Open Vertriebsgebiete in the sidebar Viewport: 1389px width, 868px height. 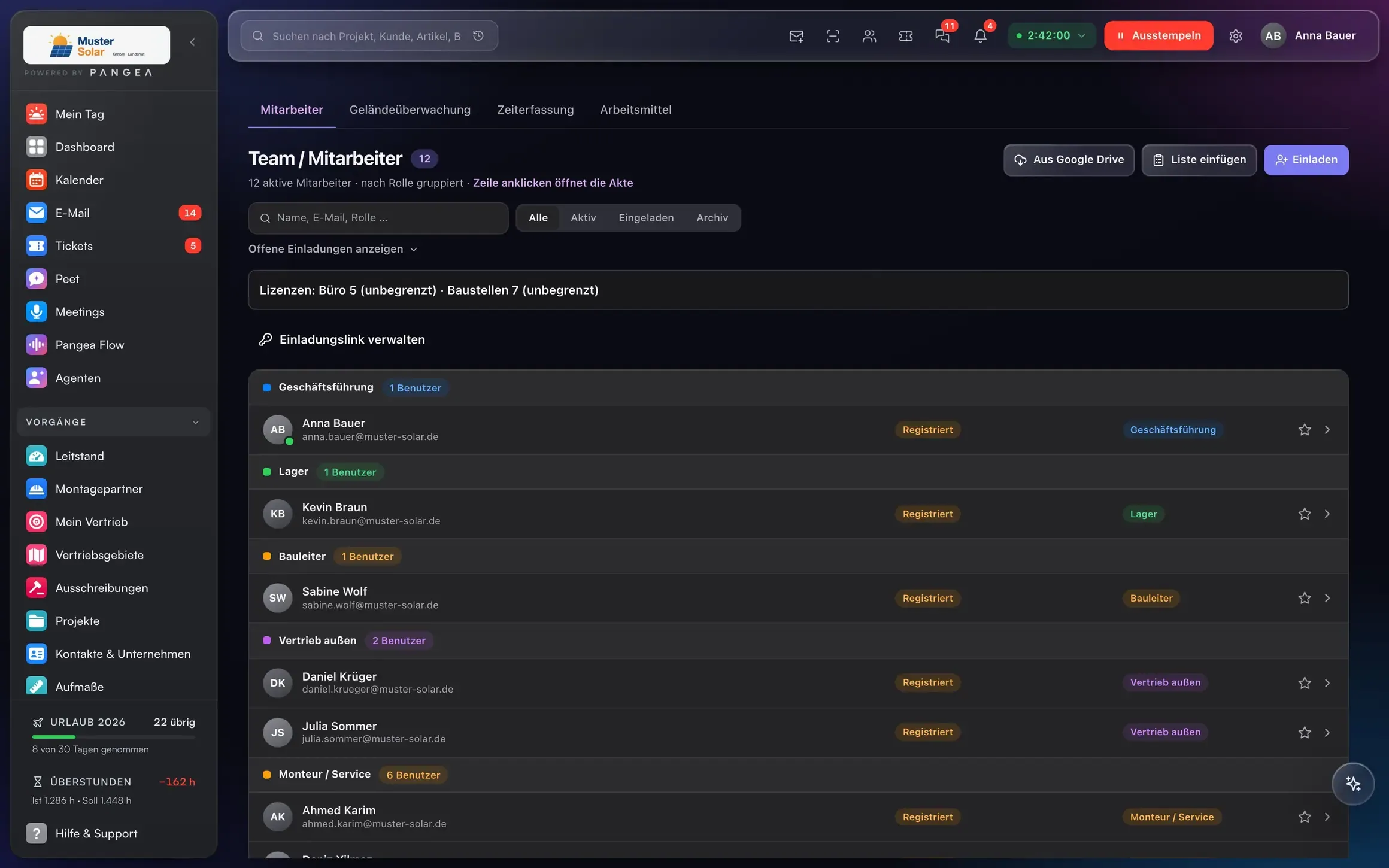coord(113,555)
